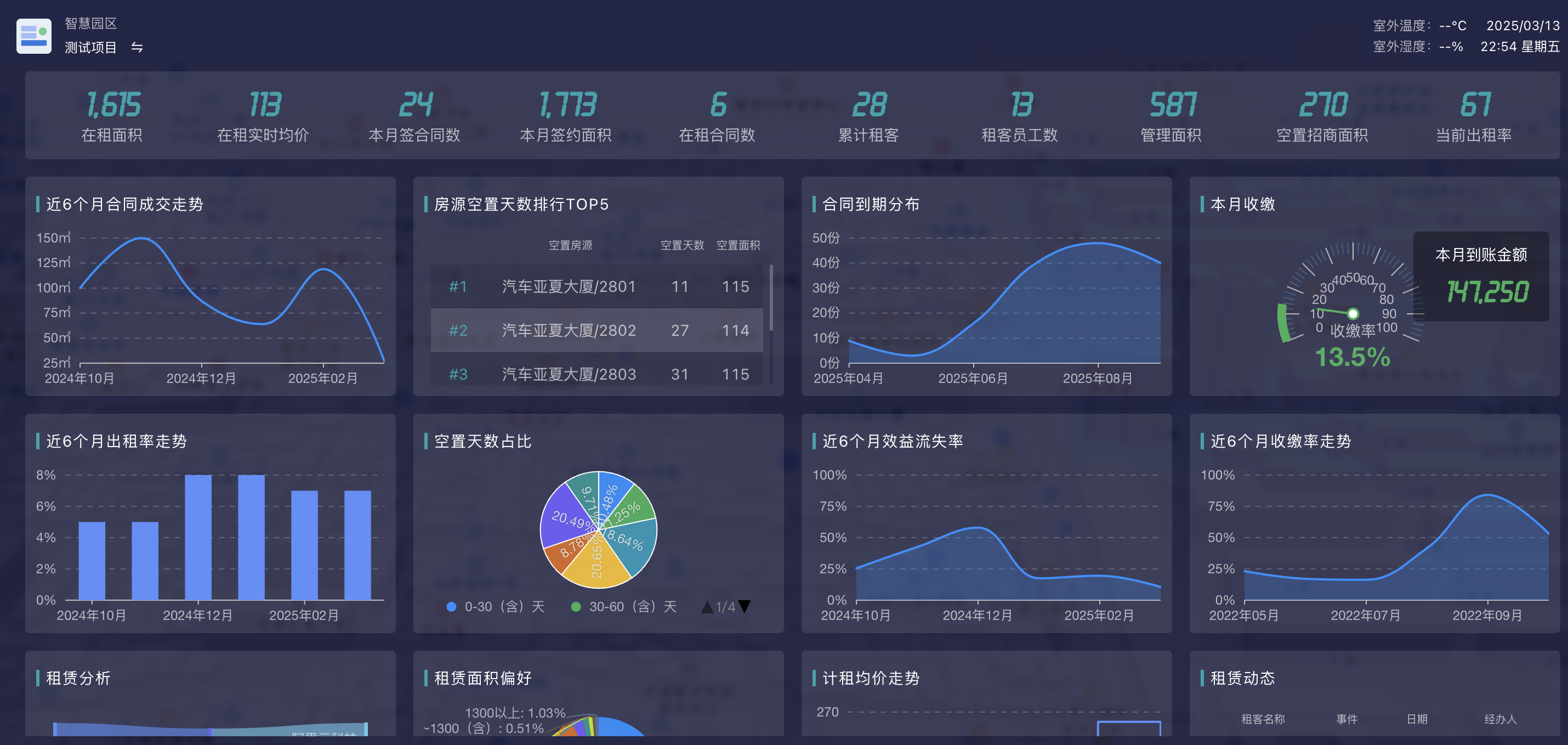
Task: Click the 管理面积 587 metric
Action: [1171, 116]
